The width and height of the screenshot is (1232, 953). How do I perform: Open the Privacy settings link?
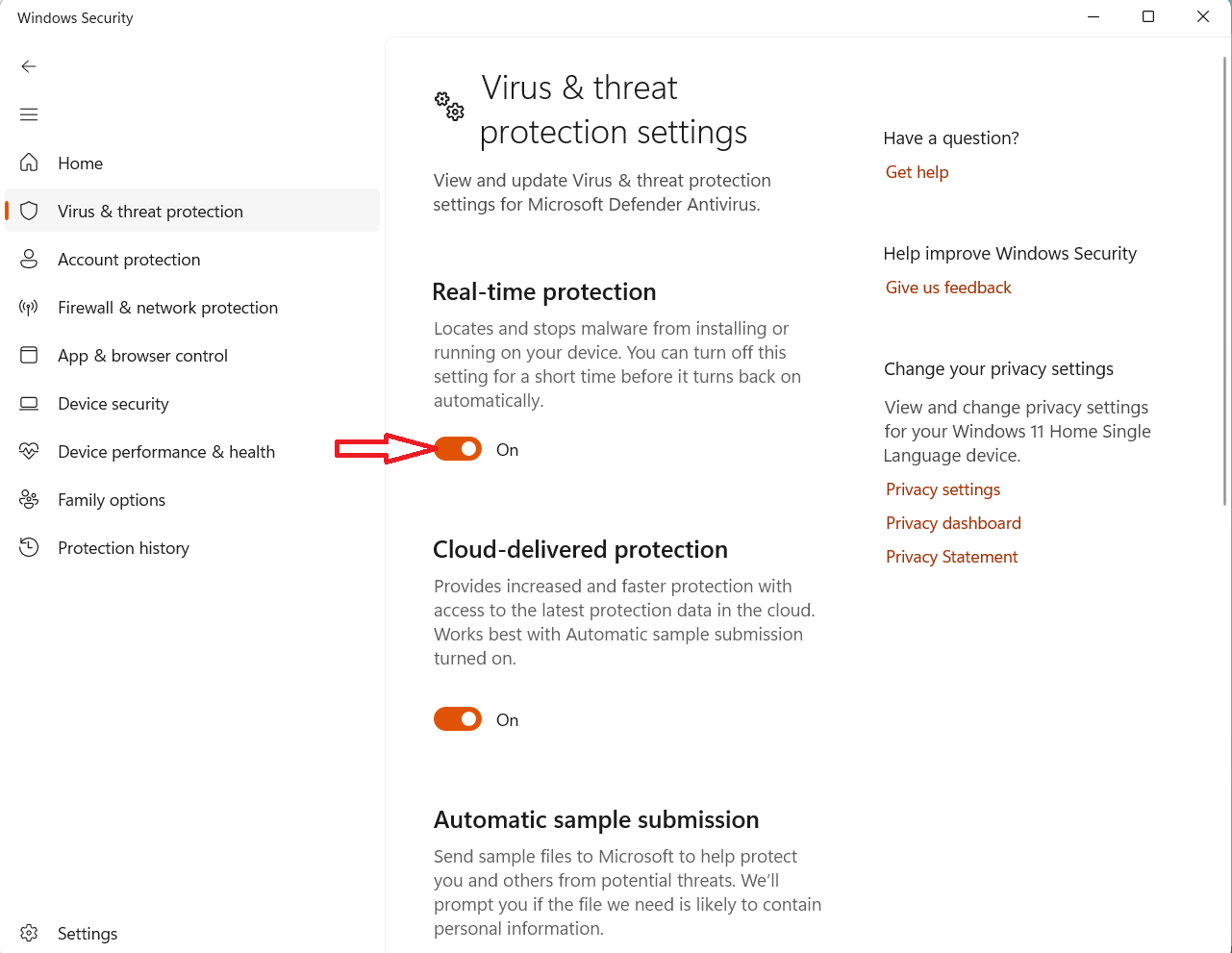point(943,489)
